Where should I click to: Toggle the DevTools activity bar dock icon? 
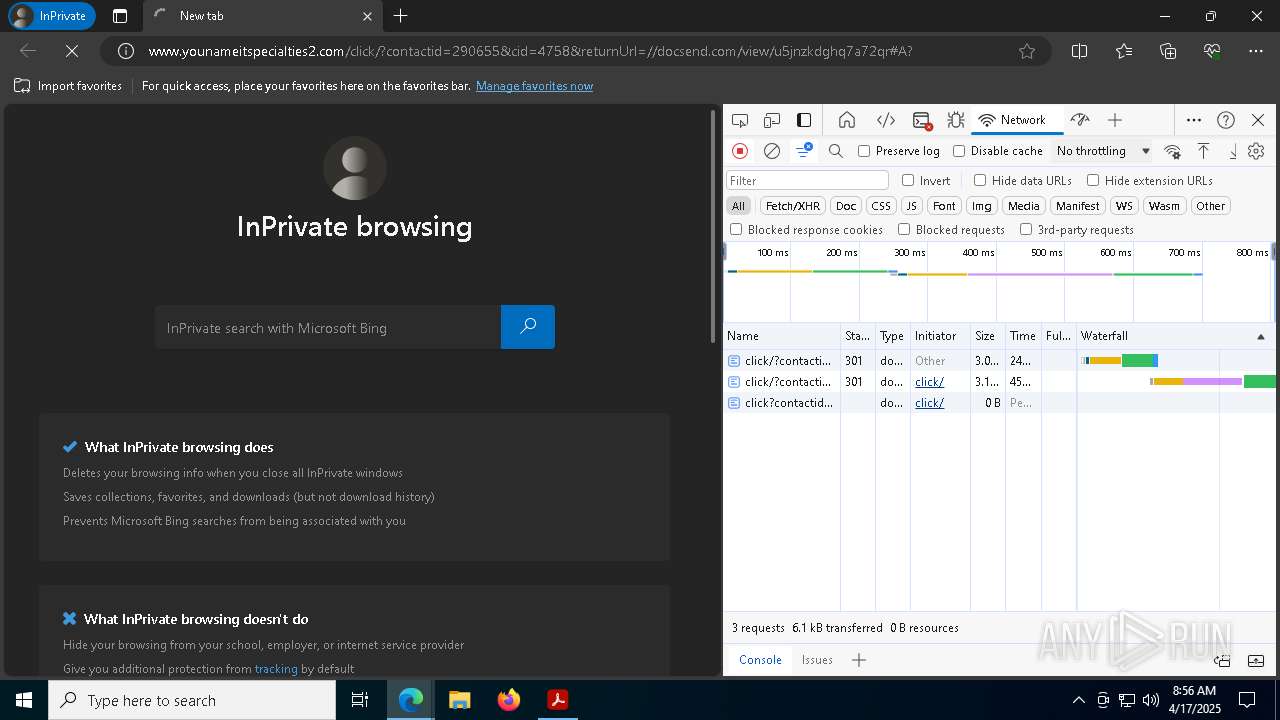point(804,120)
